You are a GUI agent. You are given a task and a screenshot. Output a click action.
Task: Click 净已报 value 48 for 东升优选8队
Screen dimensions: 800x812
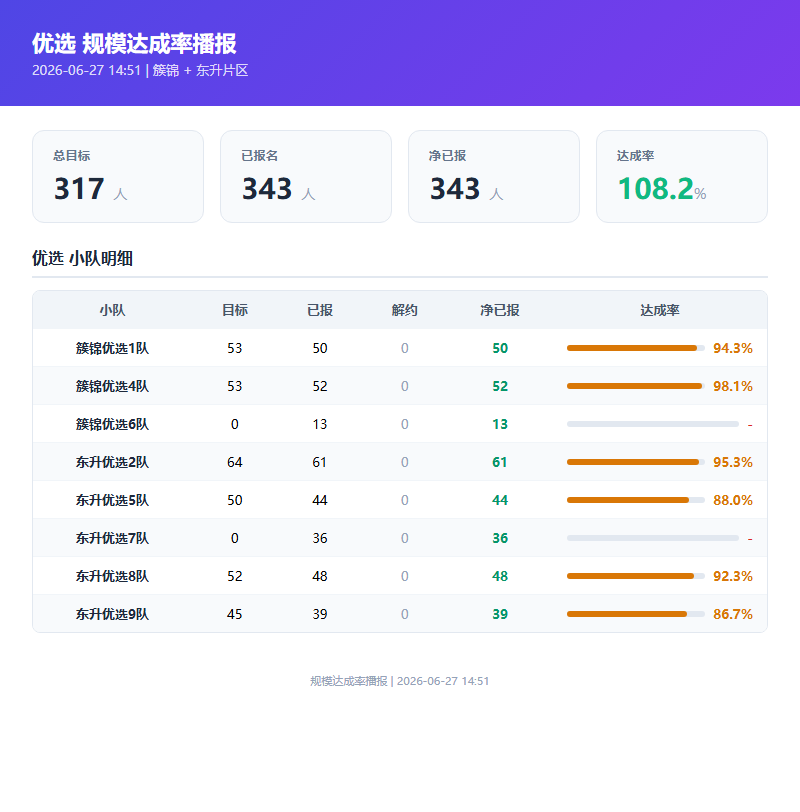tap(500, 576)
